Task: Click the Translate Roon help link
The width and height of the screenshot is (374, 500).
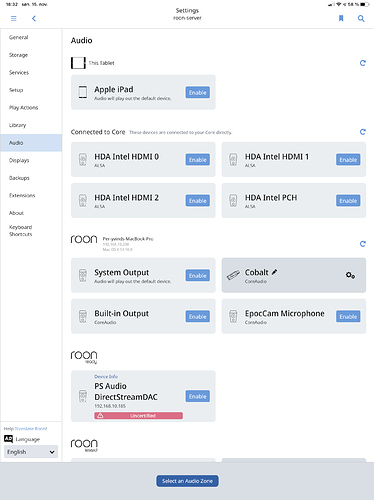Action: (31, 429)
